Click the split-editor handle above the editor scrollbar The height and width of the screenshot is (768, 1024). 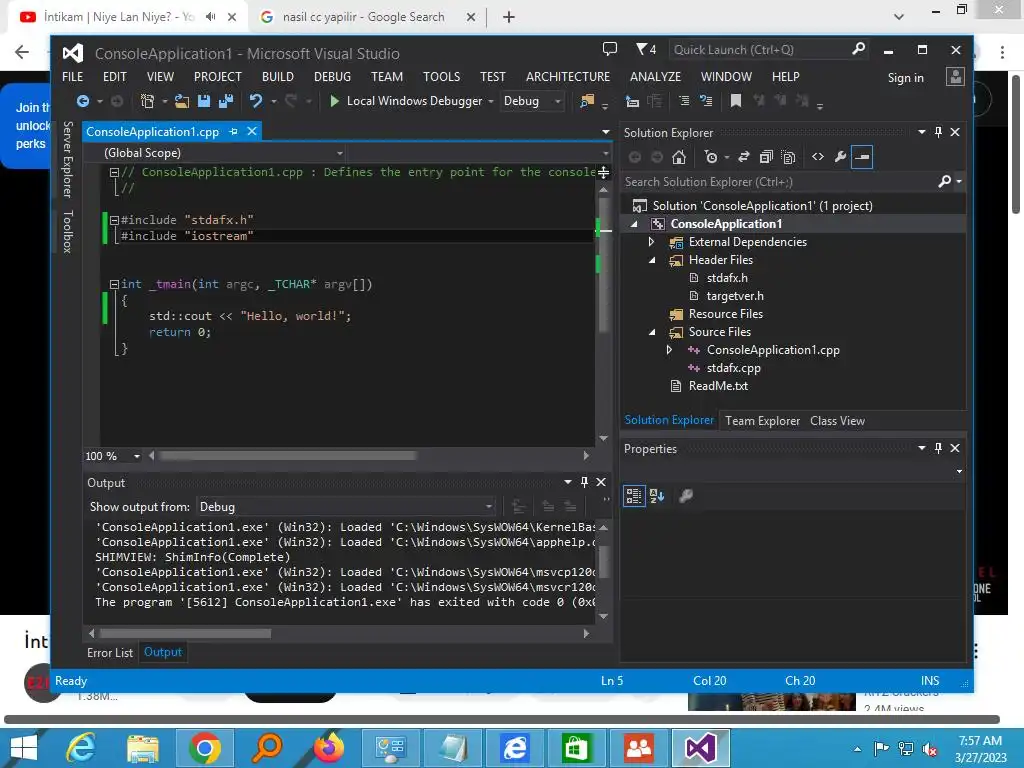(x=603, y=172)
